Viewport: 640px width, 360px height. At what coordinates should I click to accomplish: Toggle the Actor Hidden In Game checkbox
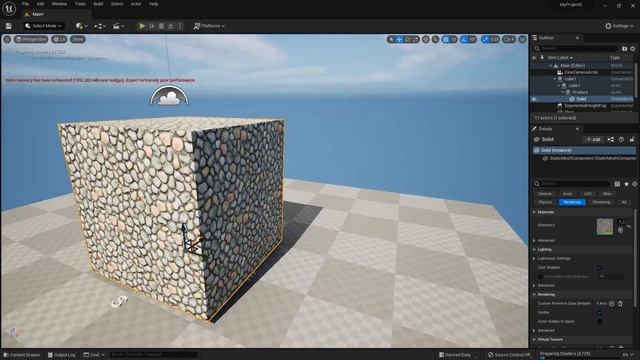(600, 322)
